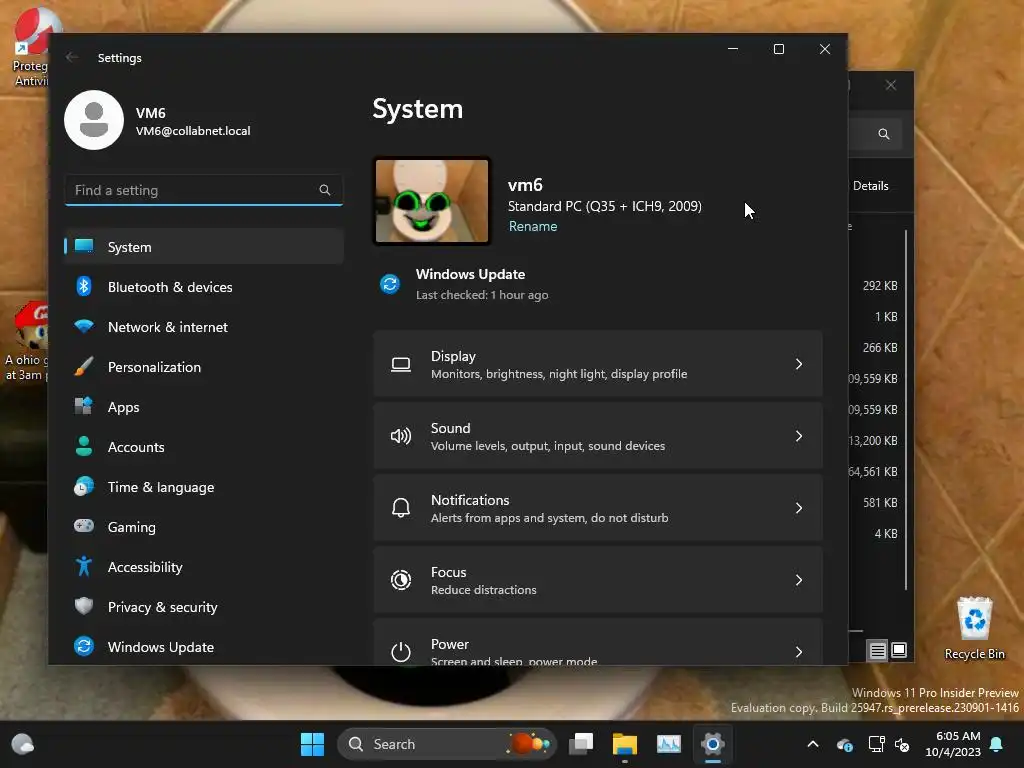This screenshot has width=1024, height=768.
Task: Select the System monitor icon in sidebar
Action: 84,246
